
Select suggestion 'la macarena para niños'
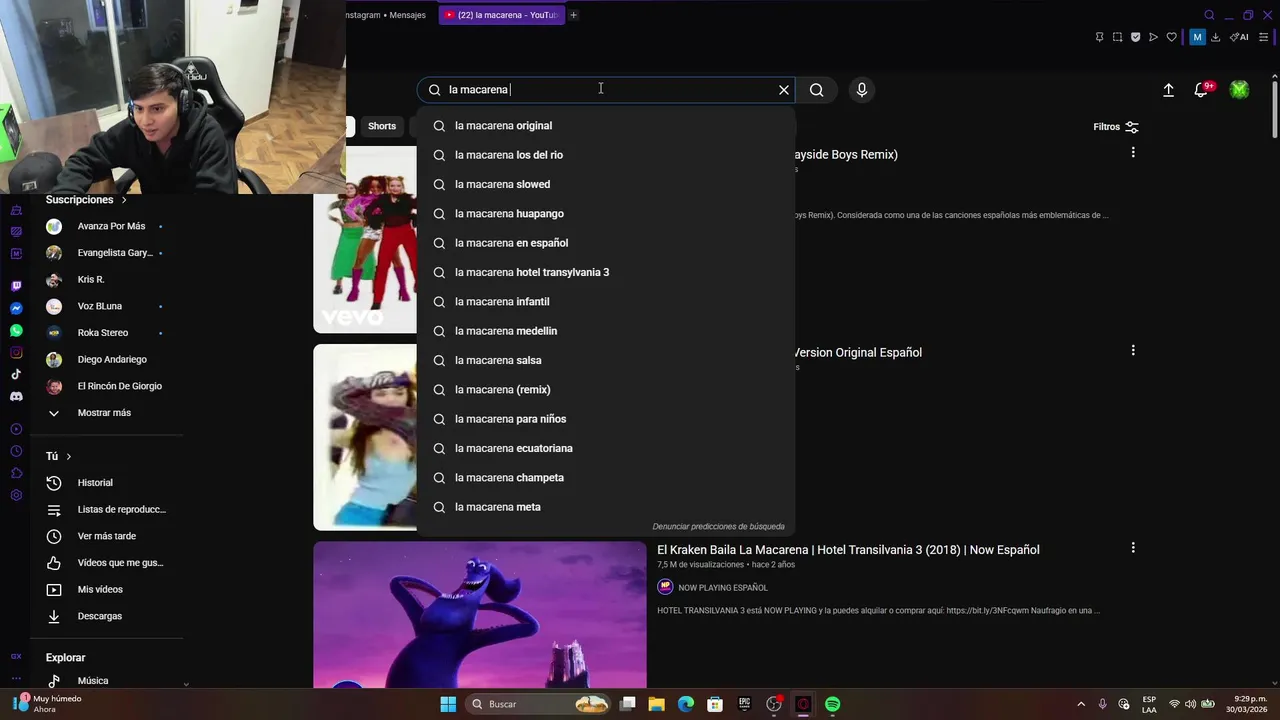[x=606, y=419]
